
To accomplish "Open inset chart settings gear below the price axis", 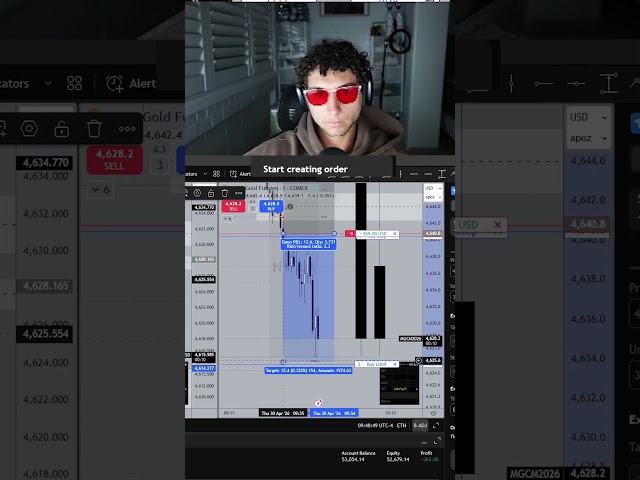I will point(433,413).
